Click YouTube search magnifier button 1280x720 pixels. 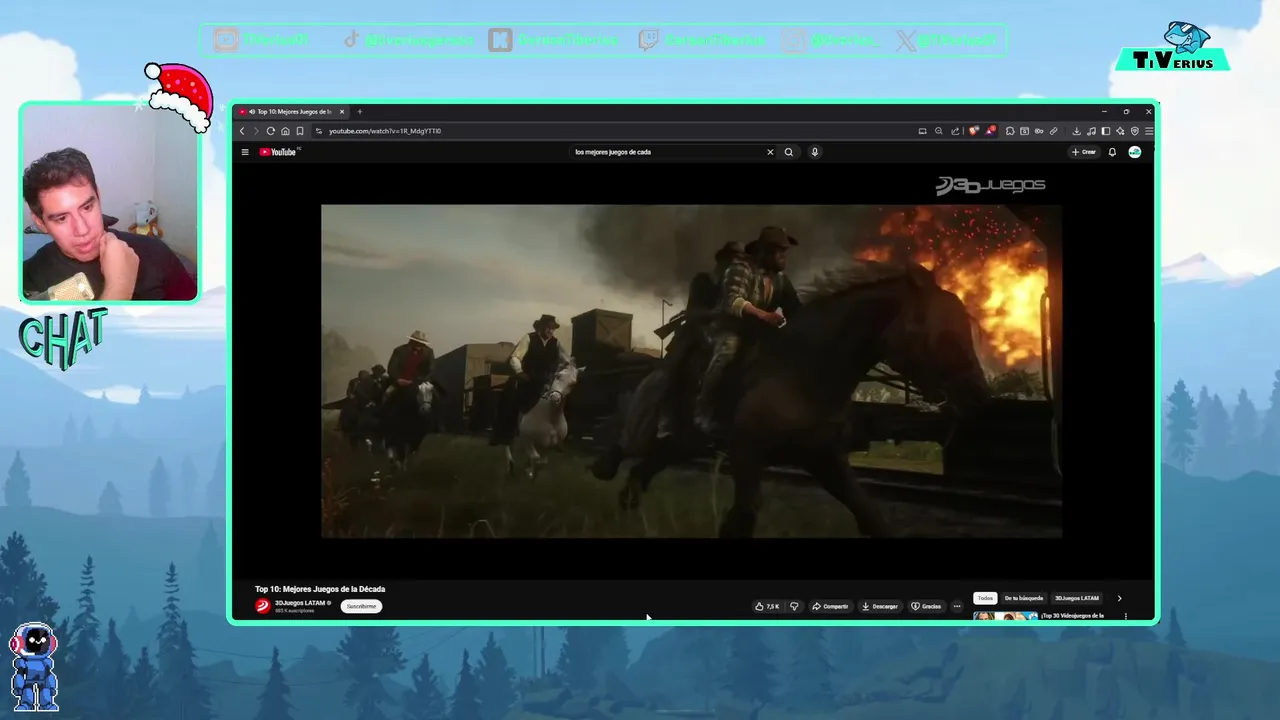[x=789, y=152]
